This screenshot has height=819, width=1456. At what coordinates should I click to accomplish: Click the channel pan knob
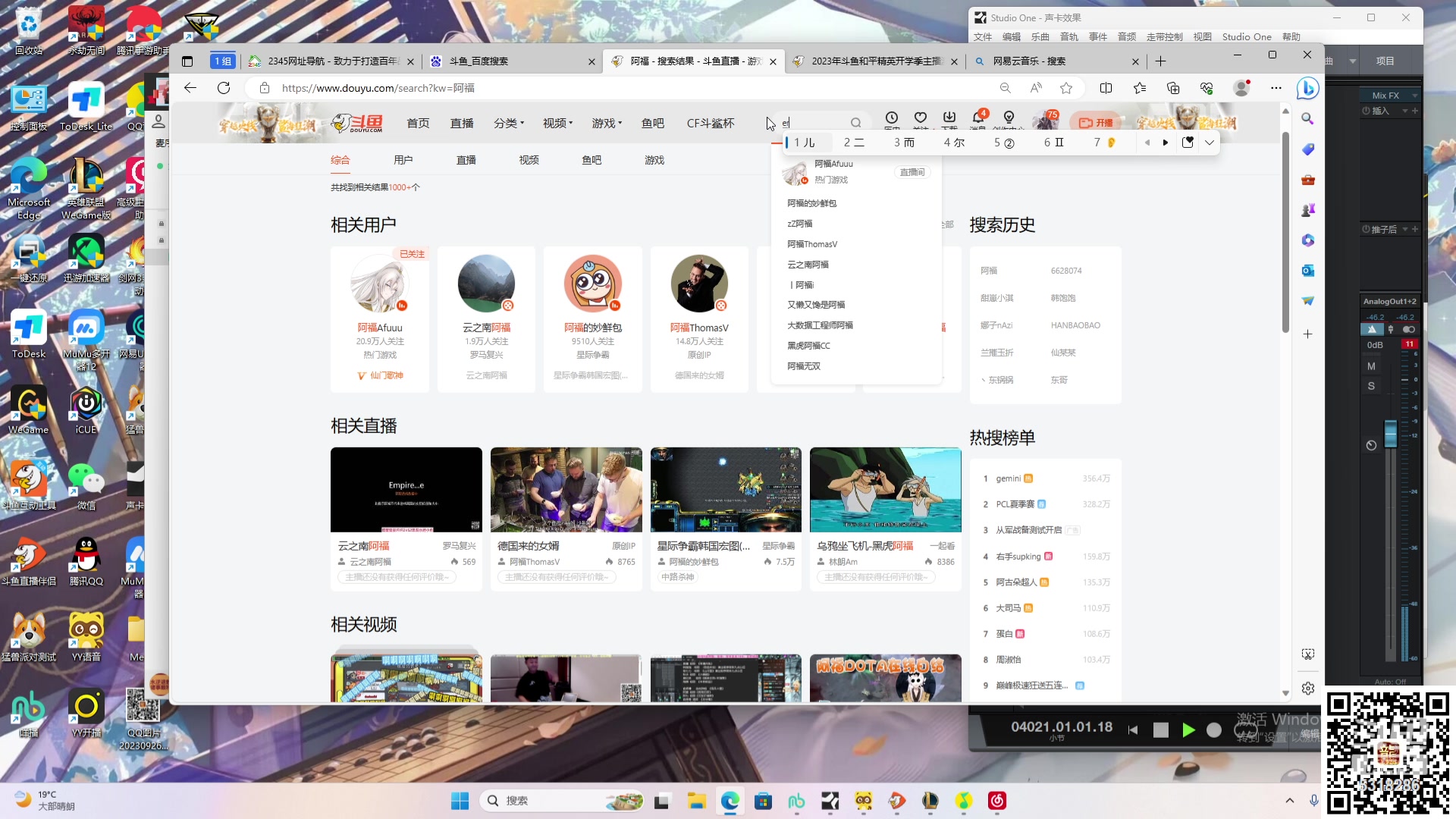(1371, 445)
